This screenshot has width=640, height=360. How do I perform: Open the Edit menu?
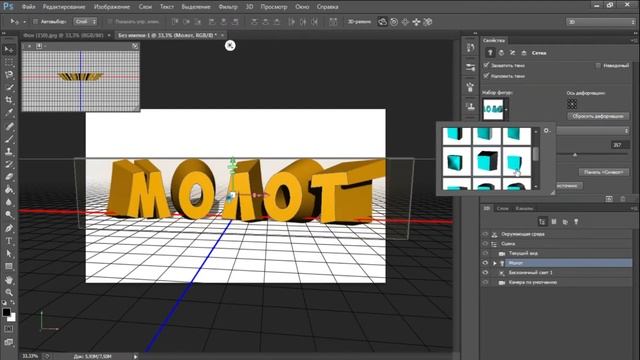coord(64,7)
